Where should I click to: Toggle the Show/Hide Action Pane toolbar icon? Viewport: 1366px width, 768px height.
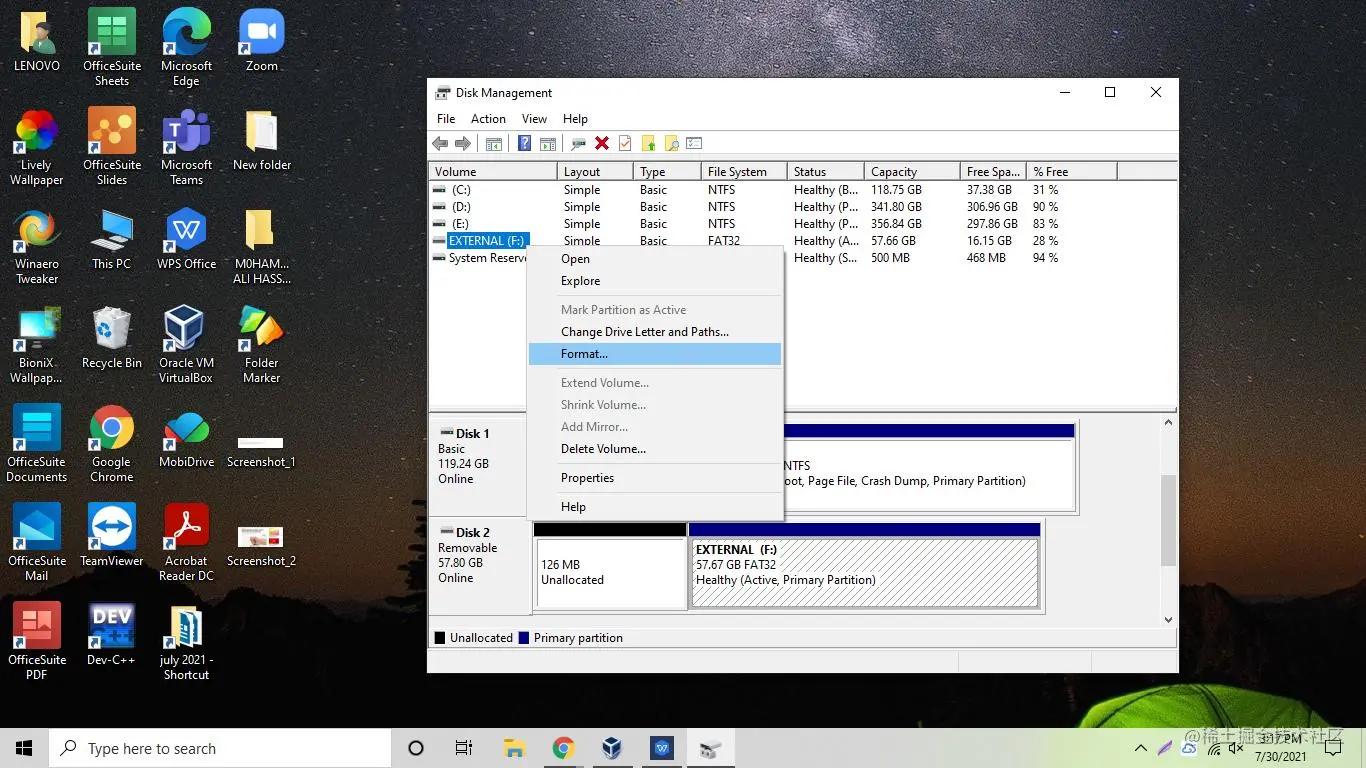click(547, 144)
